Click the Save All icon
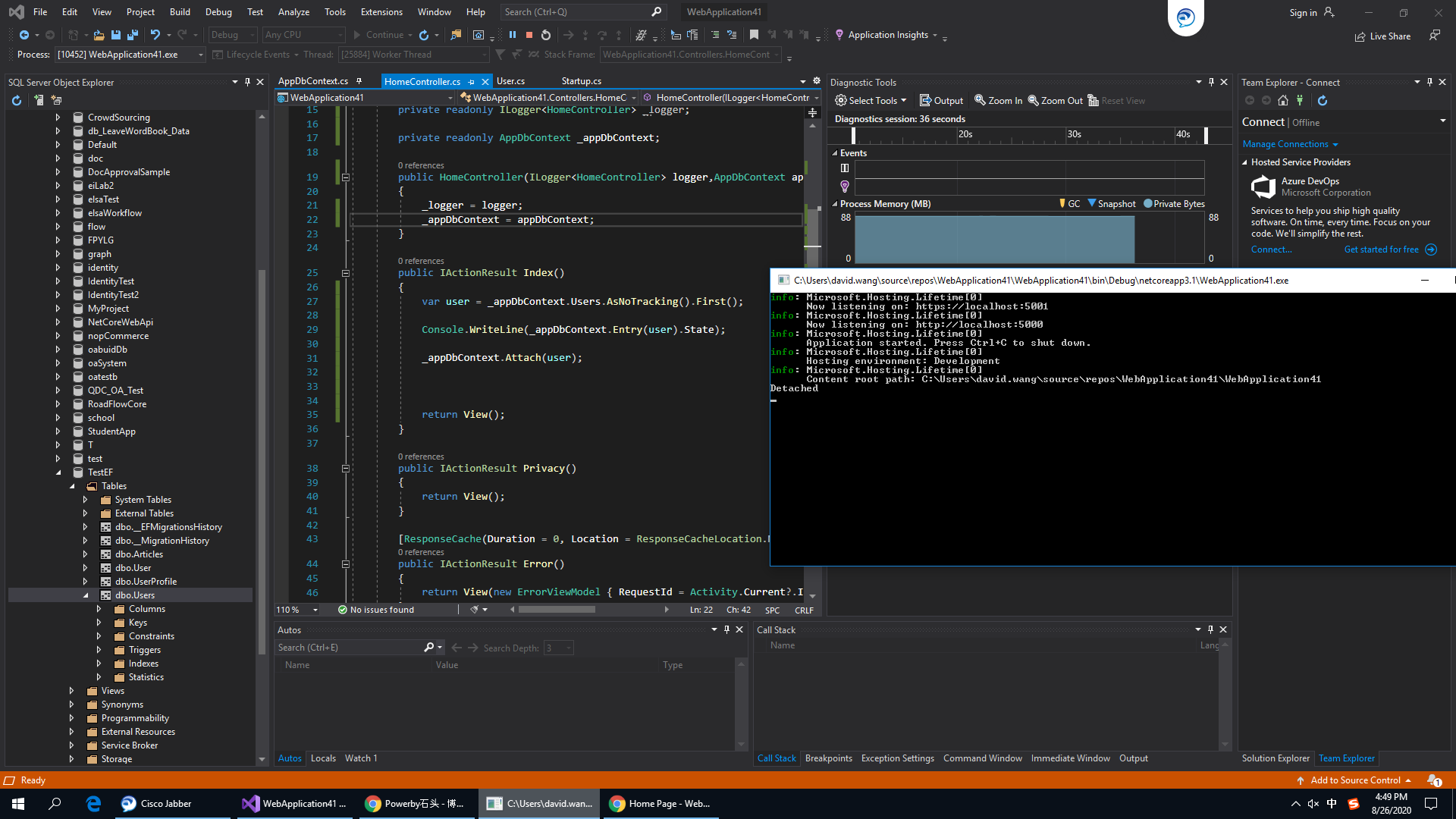 pos(133,35)
